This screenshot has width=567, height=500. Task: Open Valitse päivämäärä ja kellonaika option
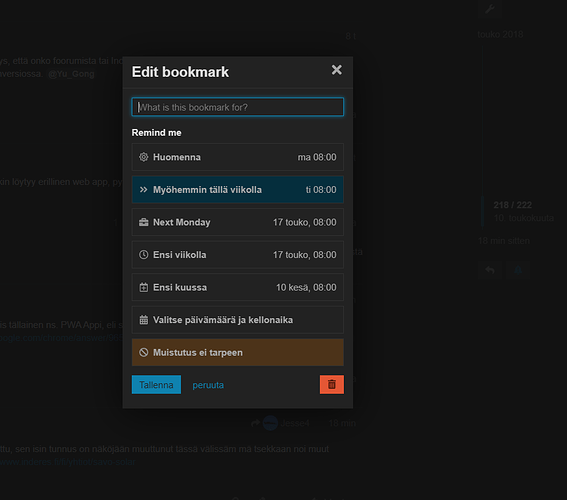click(238, 320)
